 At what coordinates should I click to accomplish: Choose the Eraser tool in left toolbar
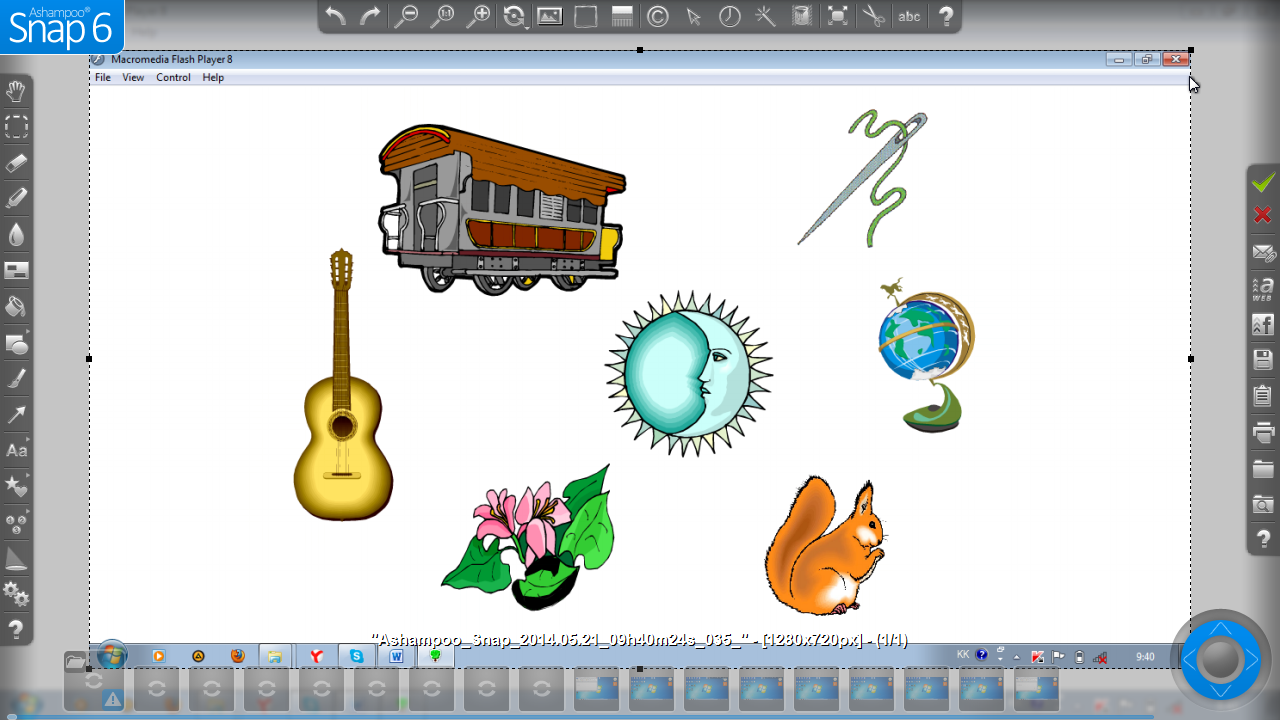click(x=16, y=163)
